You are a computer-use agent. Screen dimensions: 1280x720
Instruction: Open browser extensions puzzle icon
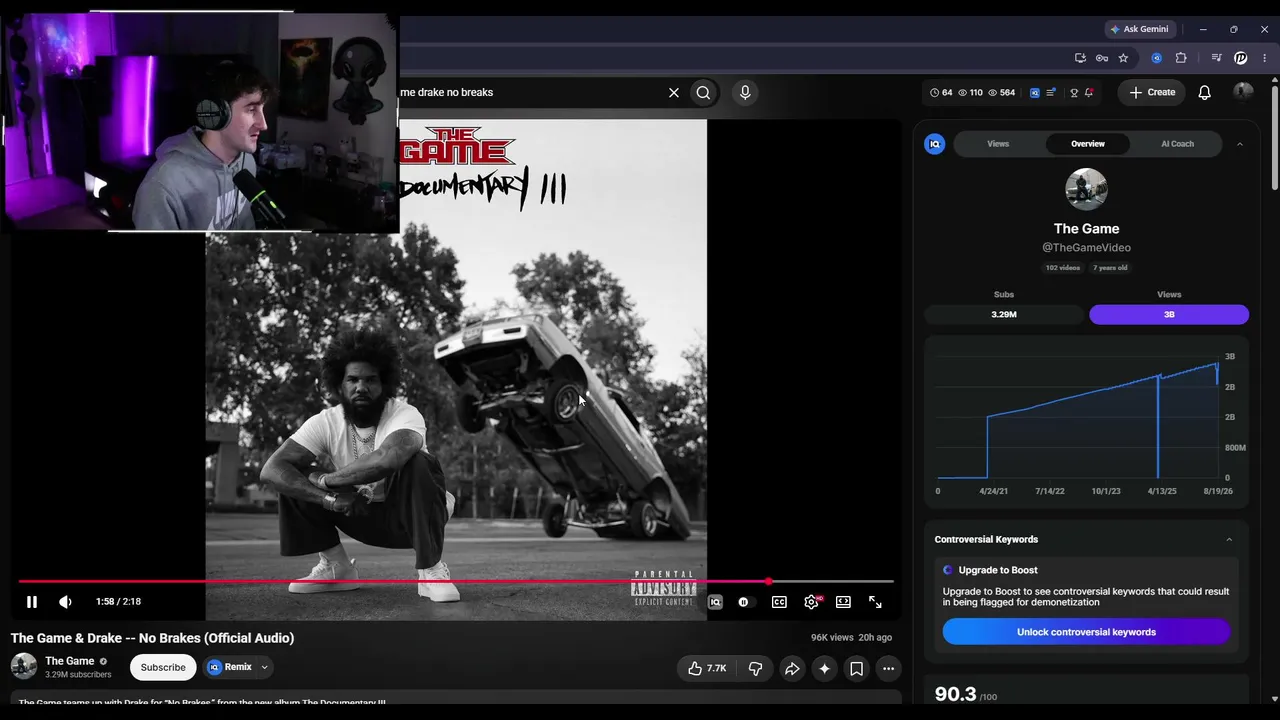tap(1181, 58)
